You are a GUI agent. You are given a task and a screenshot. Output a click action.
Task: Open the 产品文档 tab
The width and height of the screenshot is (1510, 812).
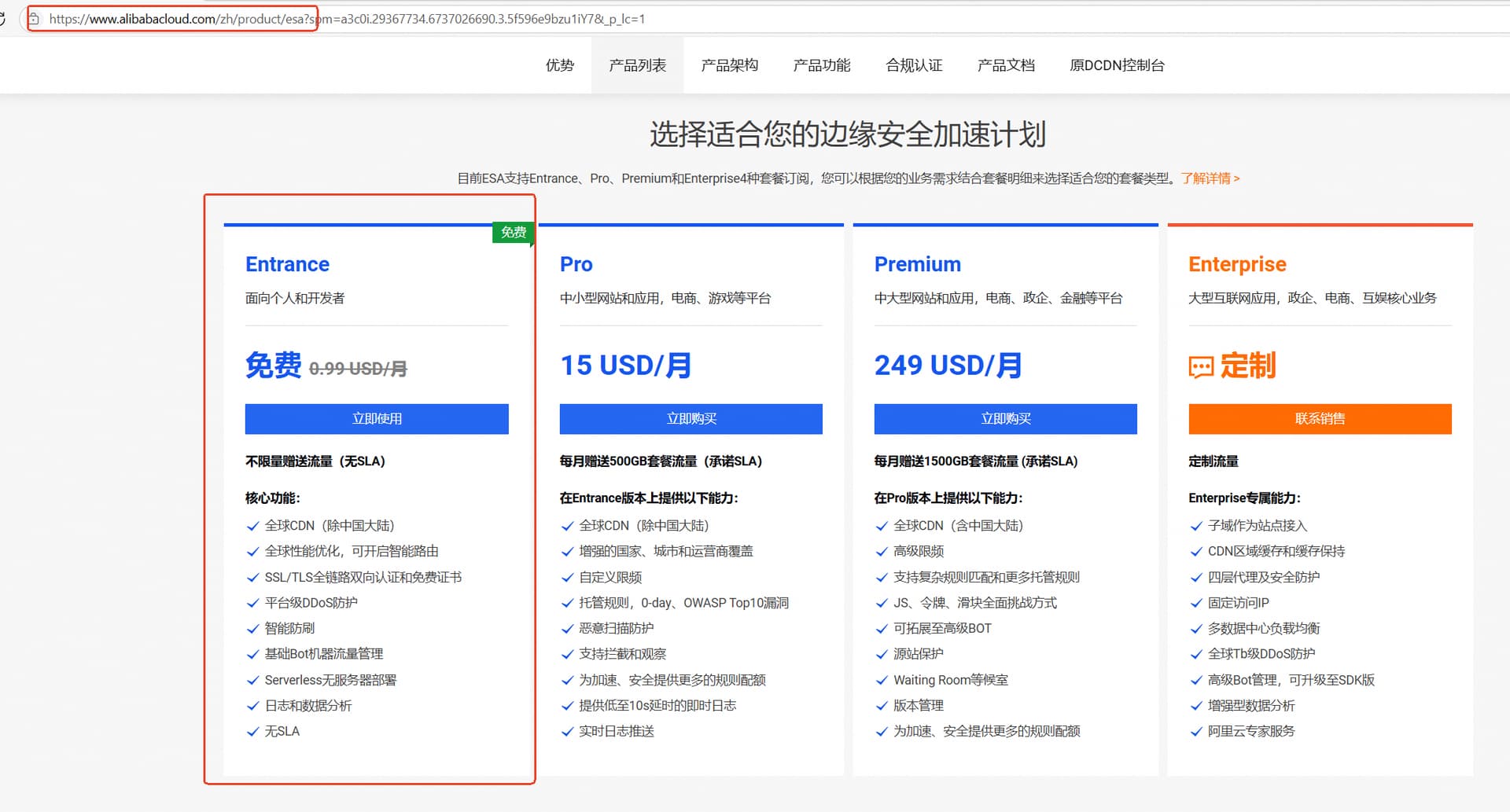click(x=1005, y=65)
